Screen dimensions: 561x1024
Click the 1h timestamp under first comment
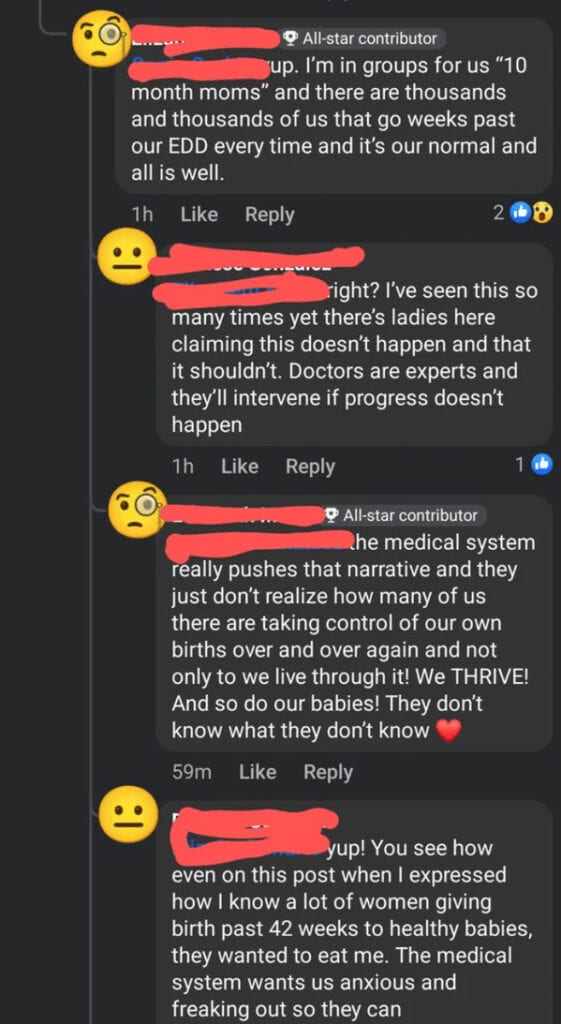[x=142, y=214]
